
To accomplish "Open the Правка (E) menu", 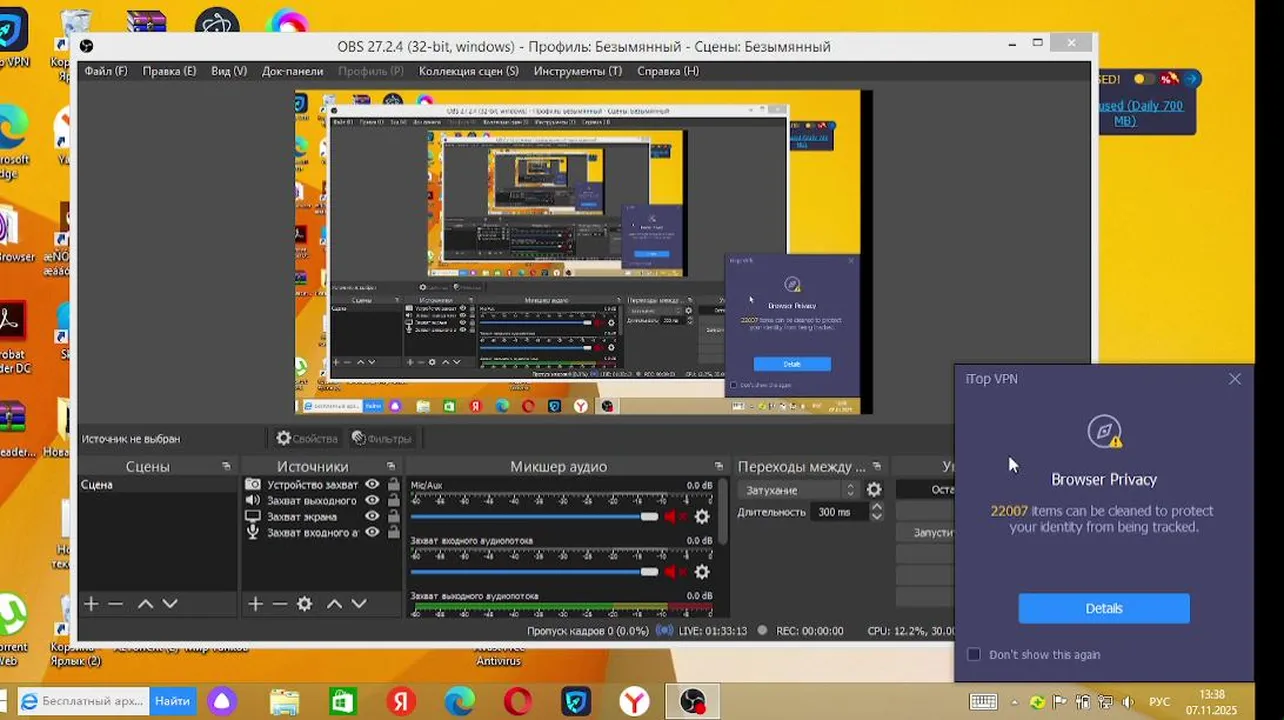I will (x=169, y=71).
